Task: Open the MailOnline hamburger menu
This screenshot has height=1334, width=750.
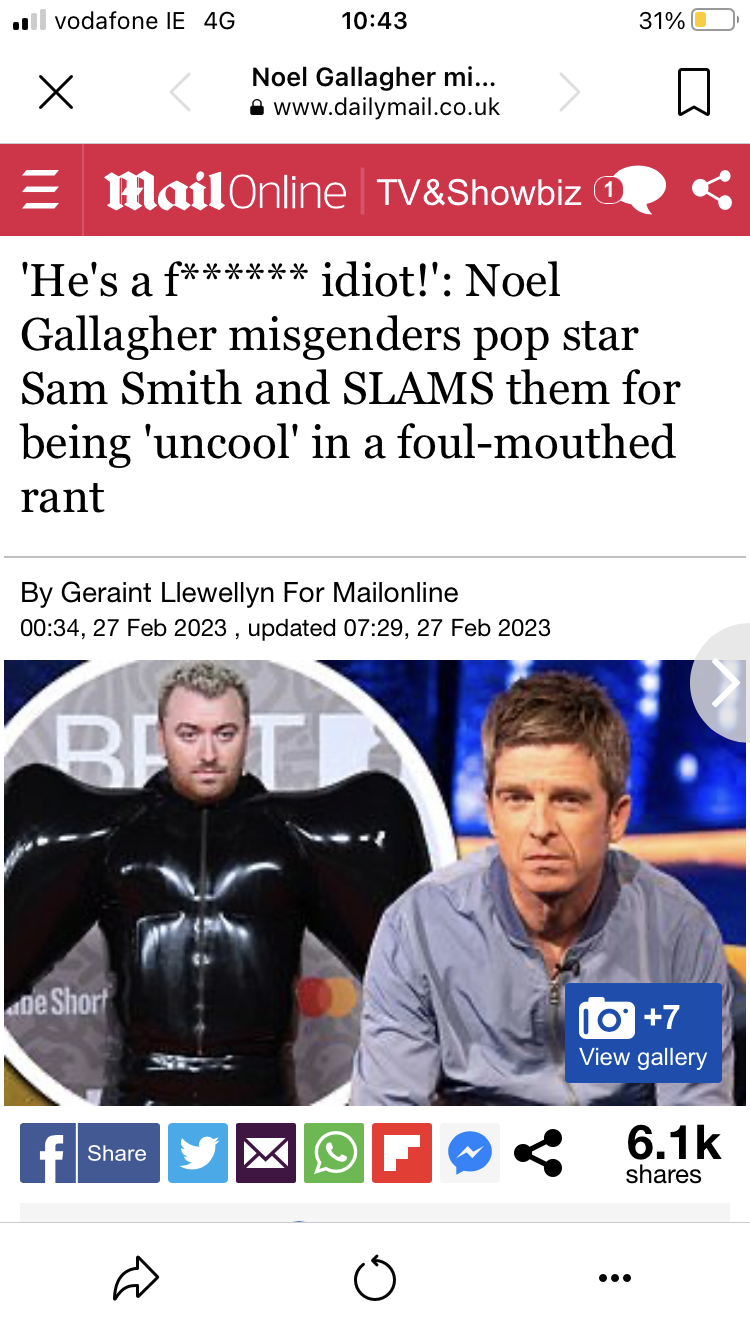Action: click(x=40, y=190)
